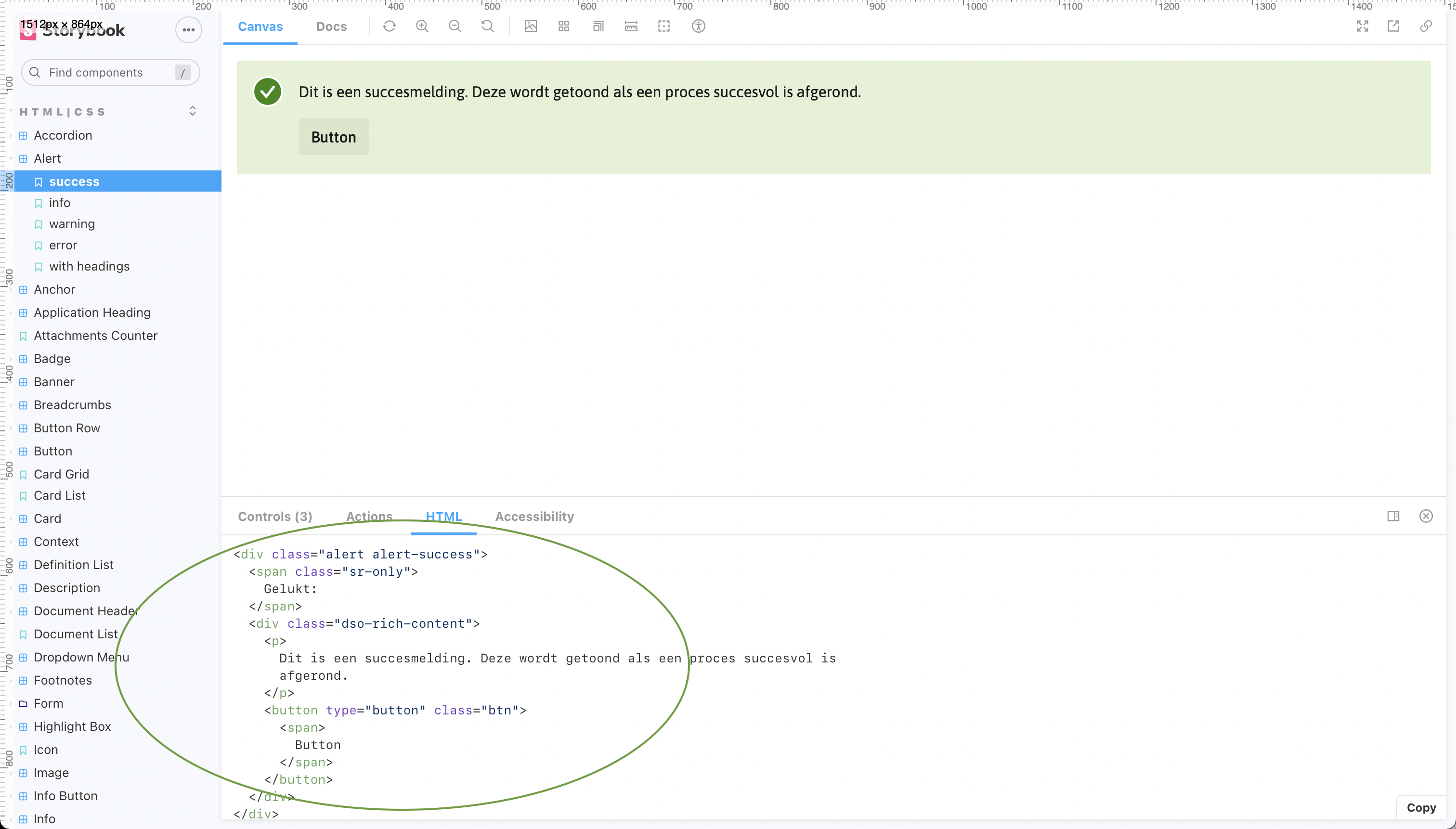Screen dimensions: 1456x829
Task: Reset the canvas zoom level
Action: (487, 26)
